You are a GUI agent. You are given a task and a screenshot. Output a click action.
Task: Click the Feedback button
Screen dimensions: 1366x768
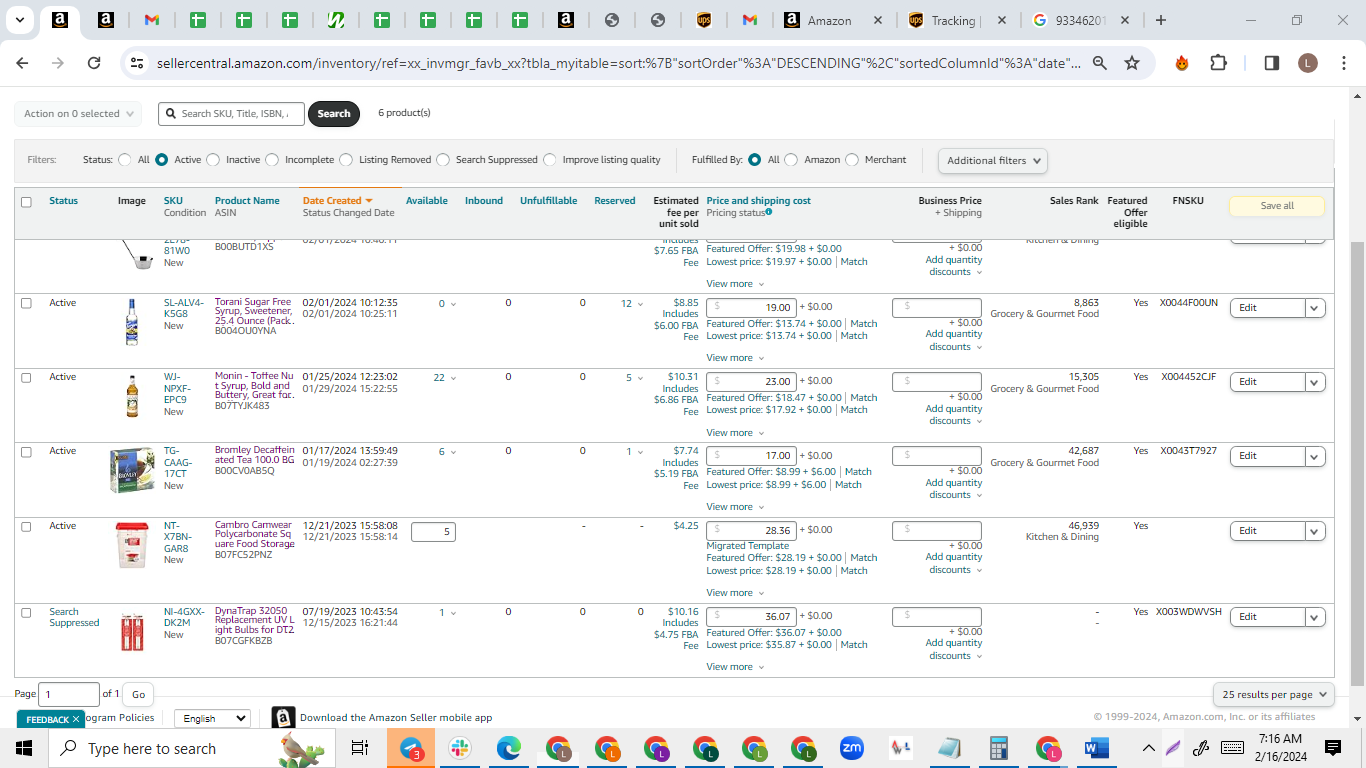pos(52,719)
